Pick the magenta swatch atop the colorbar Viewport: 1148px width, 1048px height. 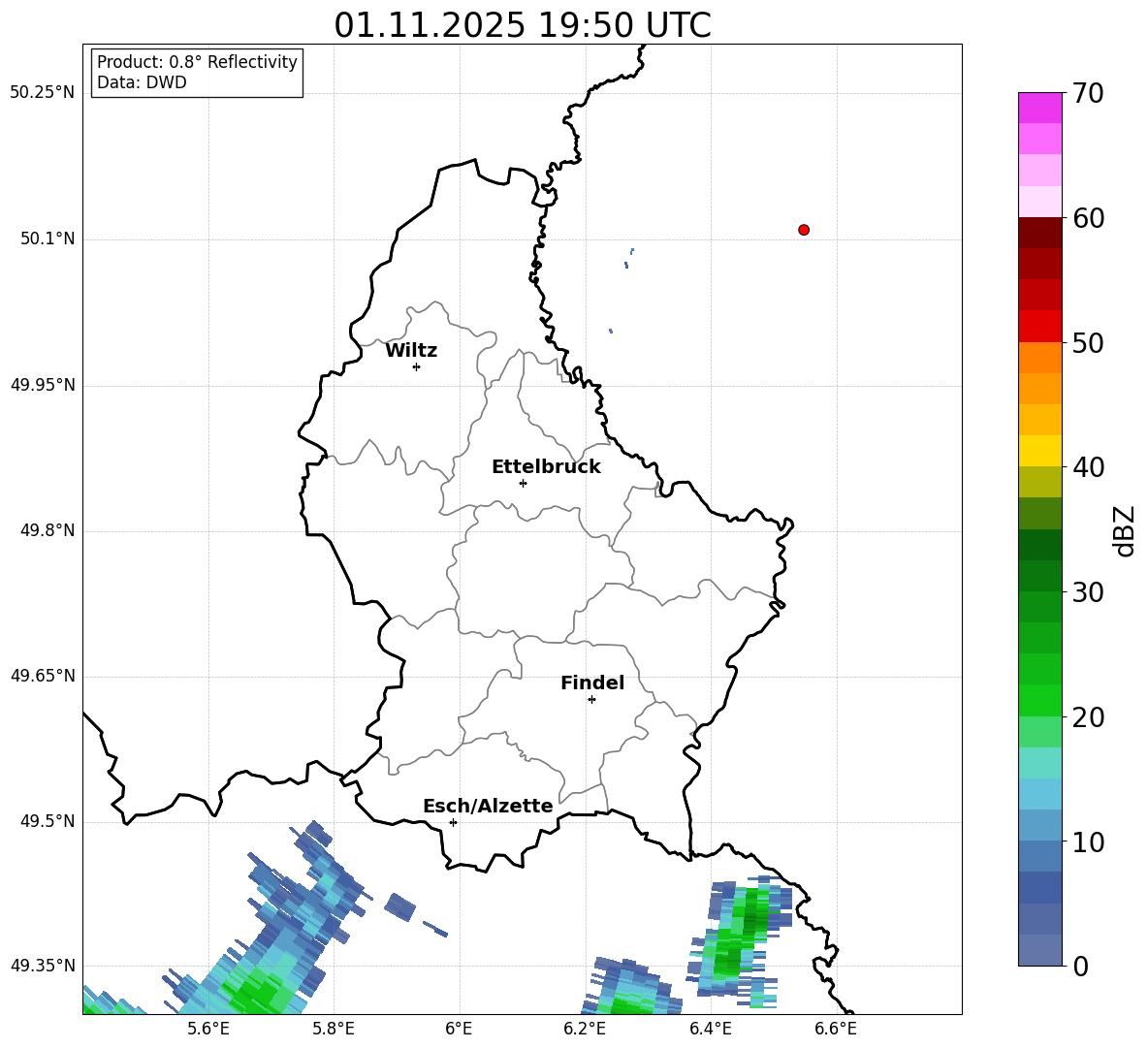coord(1039,108)
